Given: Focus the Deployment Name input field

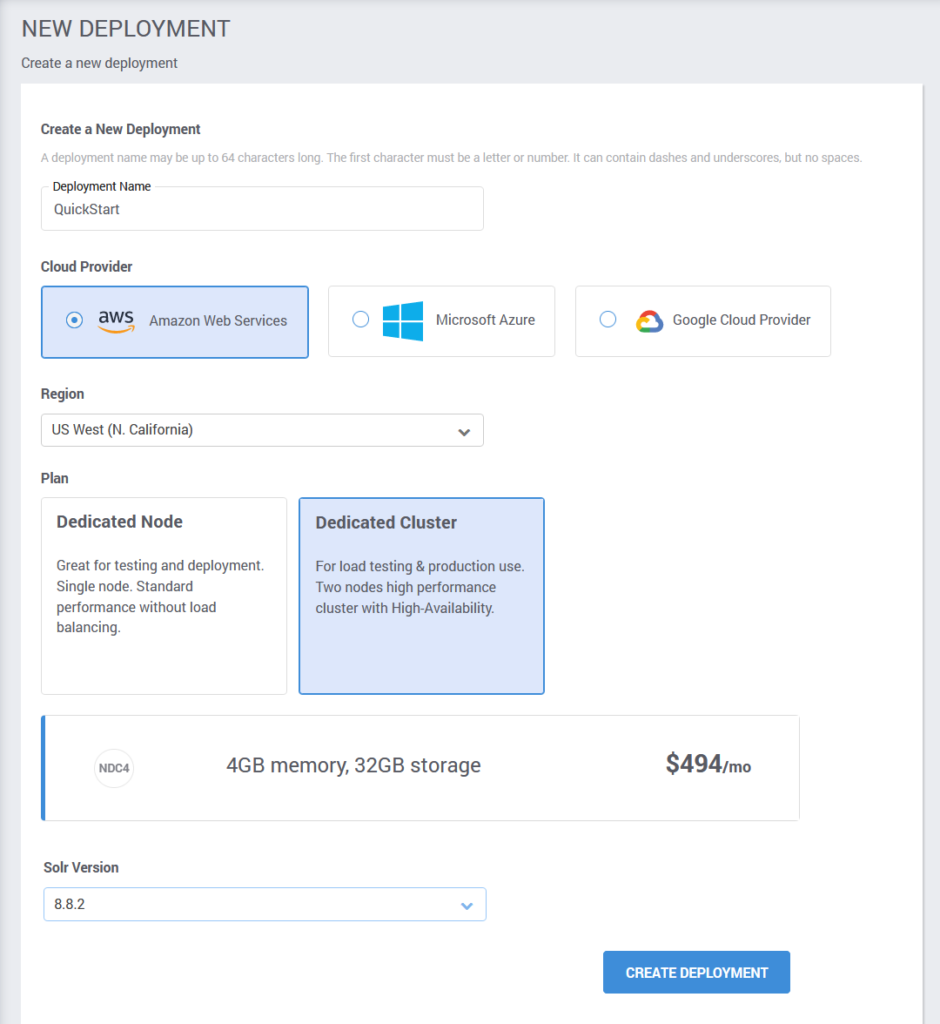Looking at the screenshot, I should click(262, 209).
